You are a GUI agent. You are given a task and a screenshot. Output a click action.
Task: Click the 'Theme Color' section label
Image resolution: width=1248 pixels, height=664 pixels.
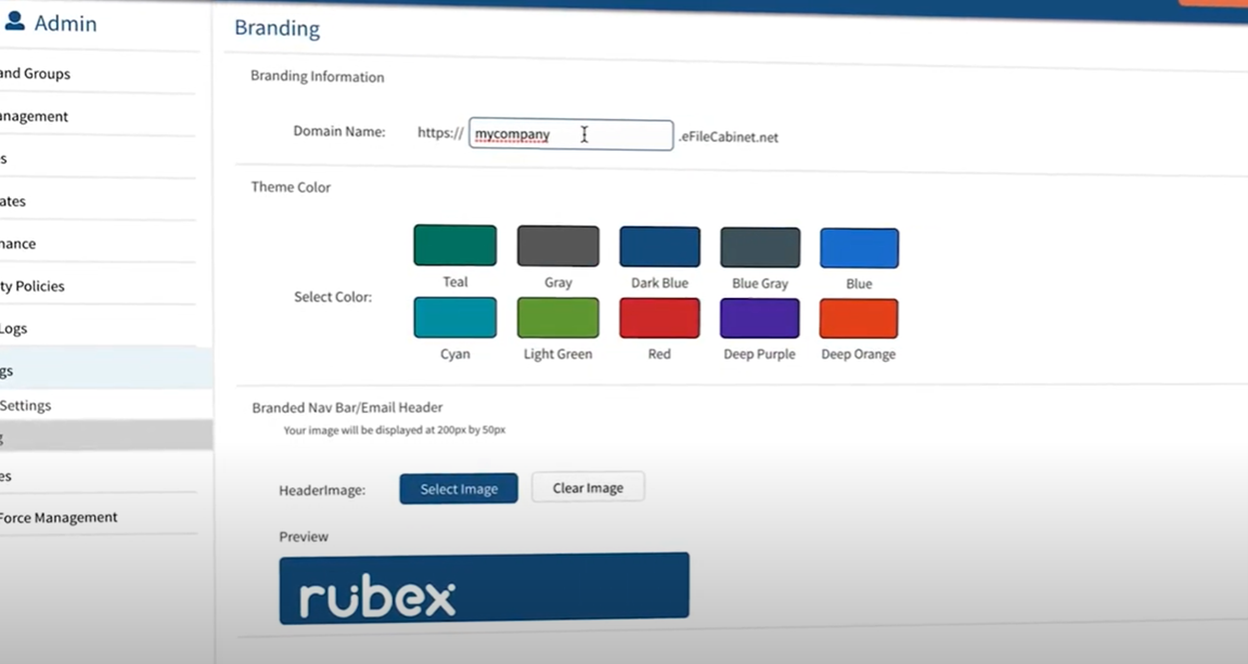point(291,187)
